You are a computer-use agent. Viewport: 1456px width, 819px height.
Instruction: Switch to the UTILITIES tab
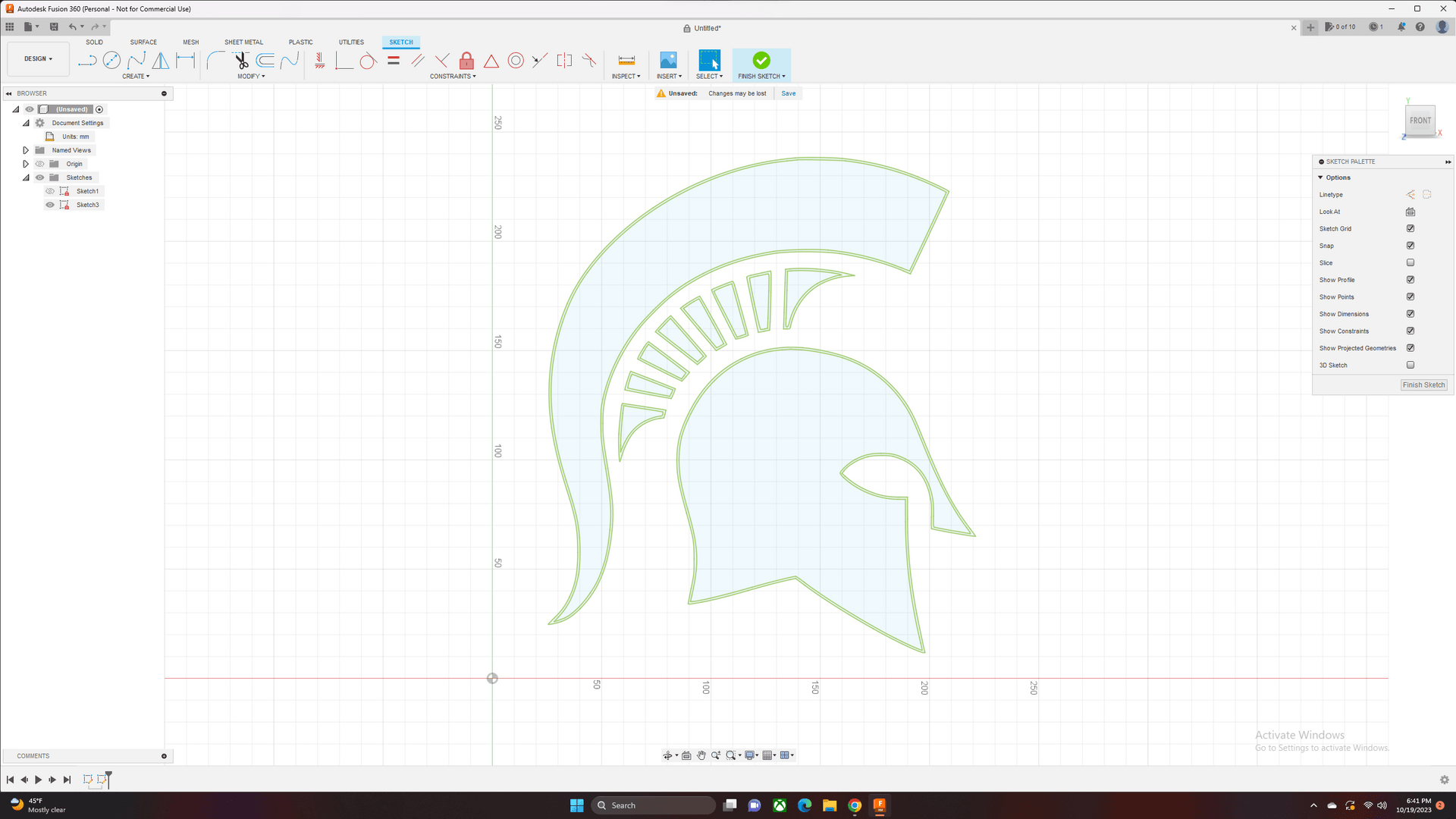coord(351,42)
